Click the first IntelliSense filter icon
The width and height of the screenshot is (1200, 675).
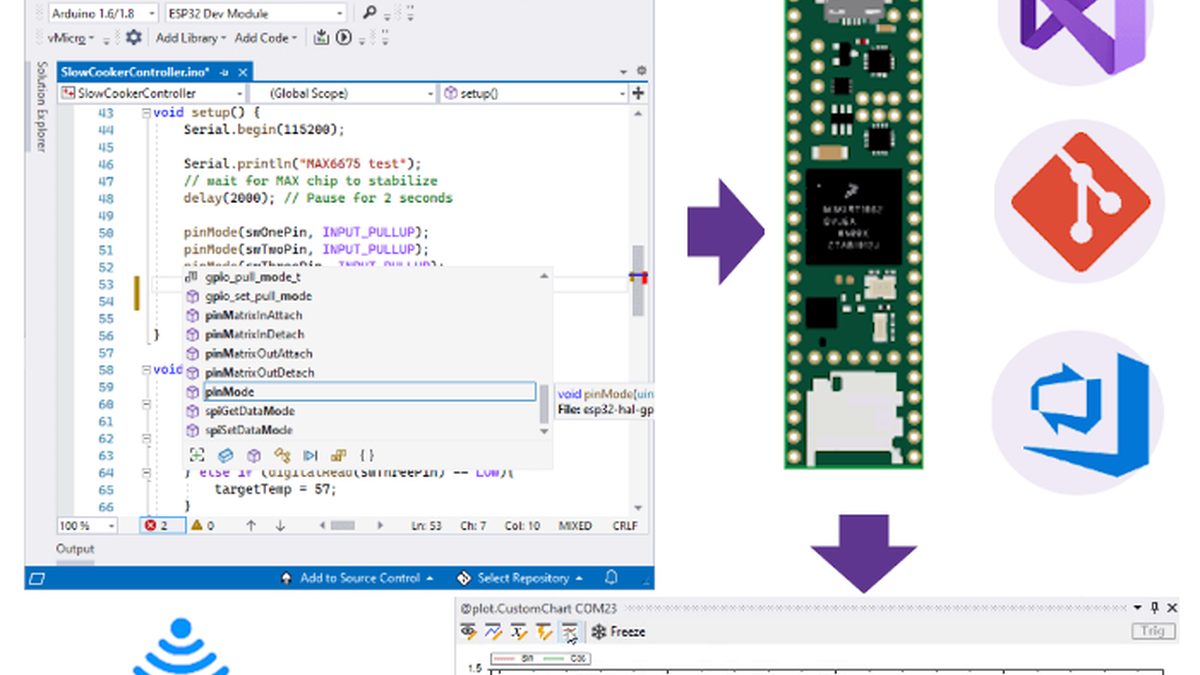point(197,455)
